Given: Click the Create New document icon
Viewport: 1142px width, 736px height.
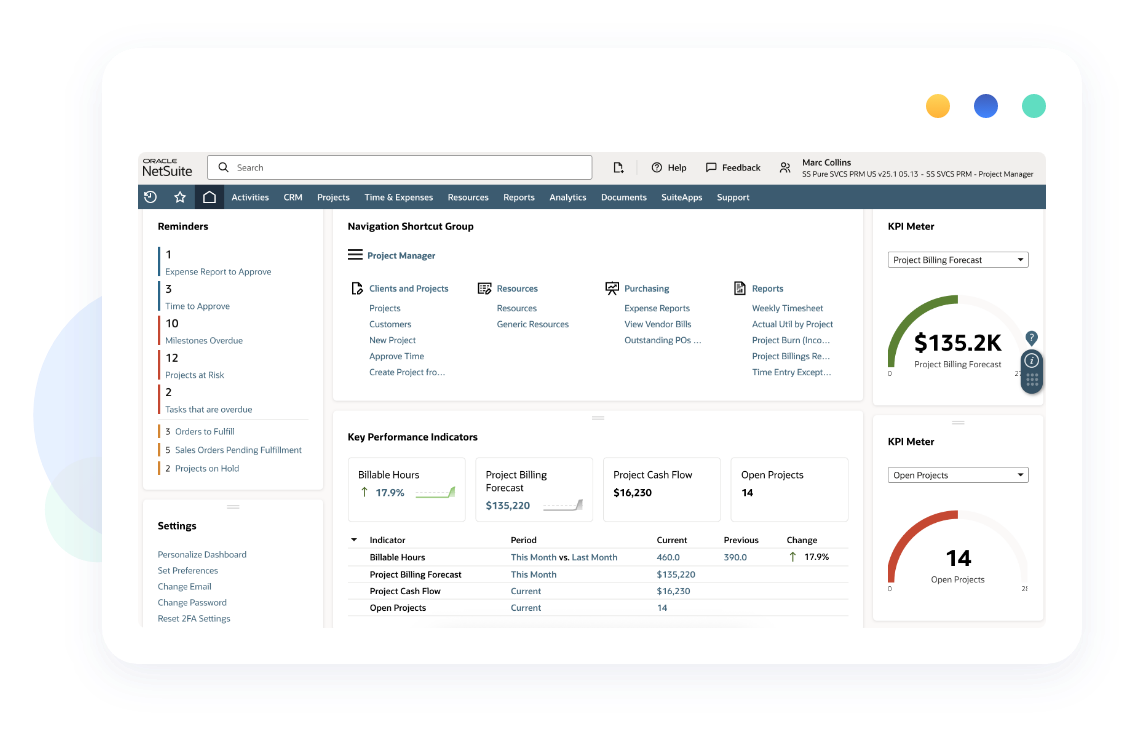Looking at the screenshot, I should click(x=619, y=168).
